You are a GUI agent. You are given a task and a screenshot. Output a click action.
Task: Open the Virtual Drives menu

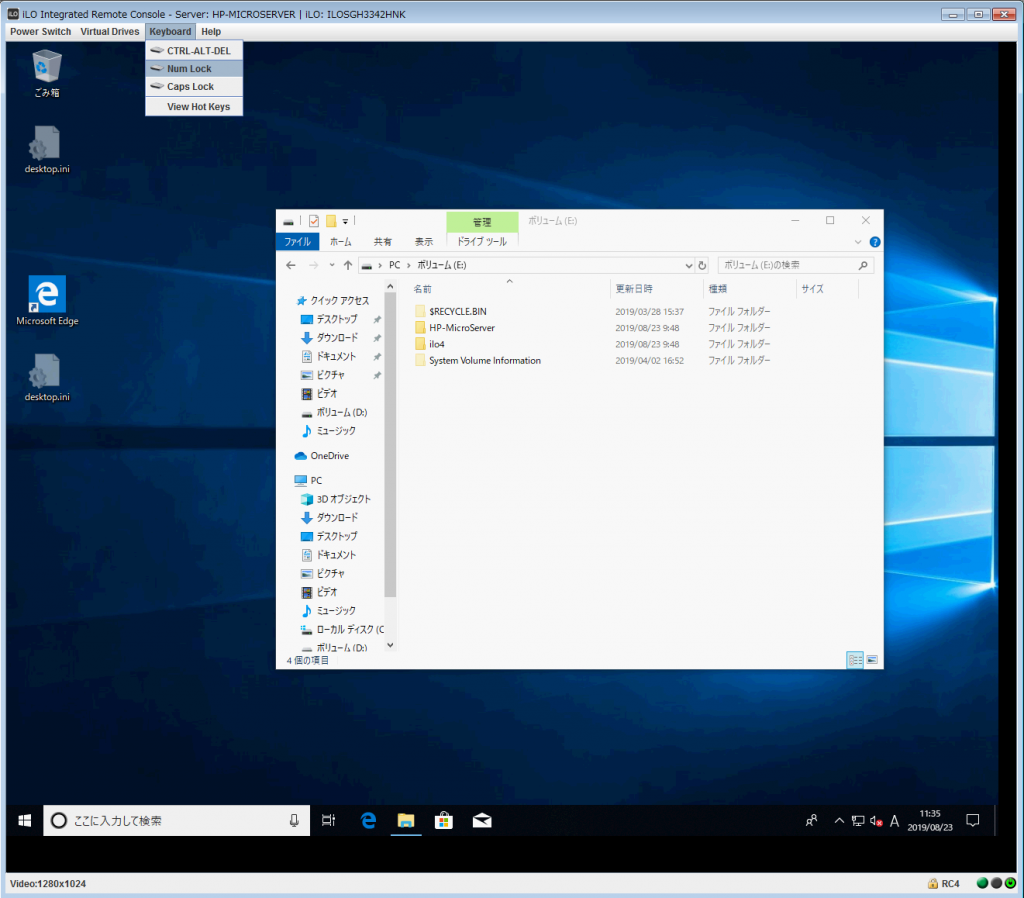(110, 32)
